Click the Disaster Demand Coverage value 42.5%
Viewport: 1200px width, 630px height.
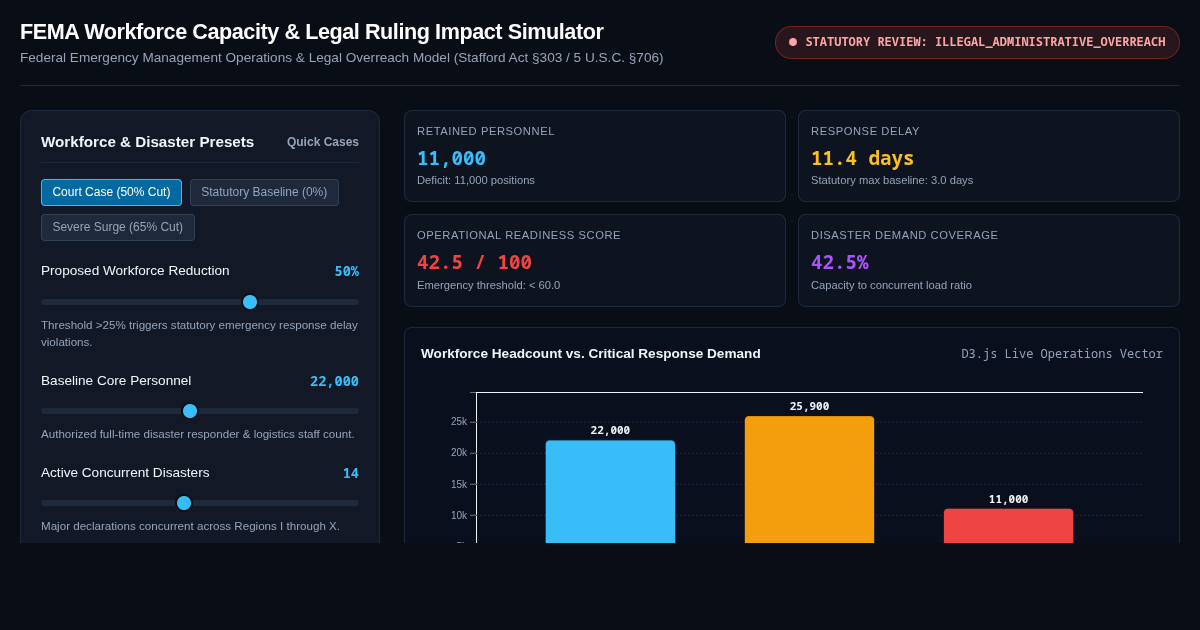(839, 262)
